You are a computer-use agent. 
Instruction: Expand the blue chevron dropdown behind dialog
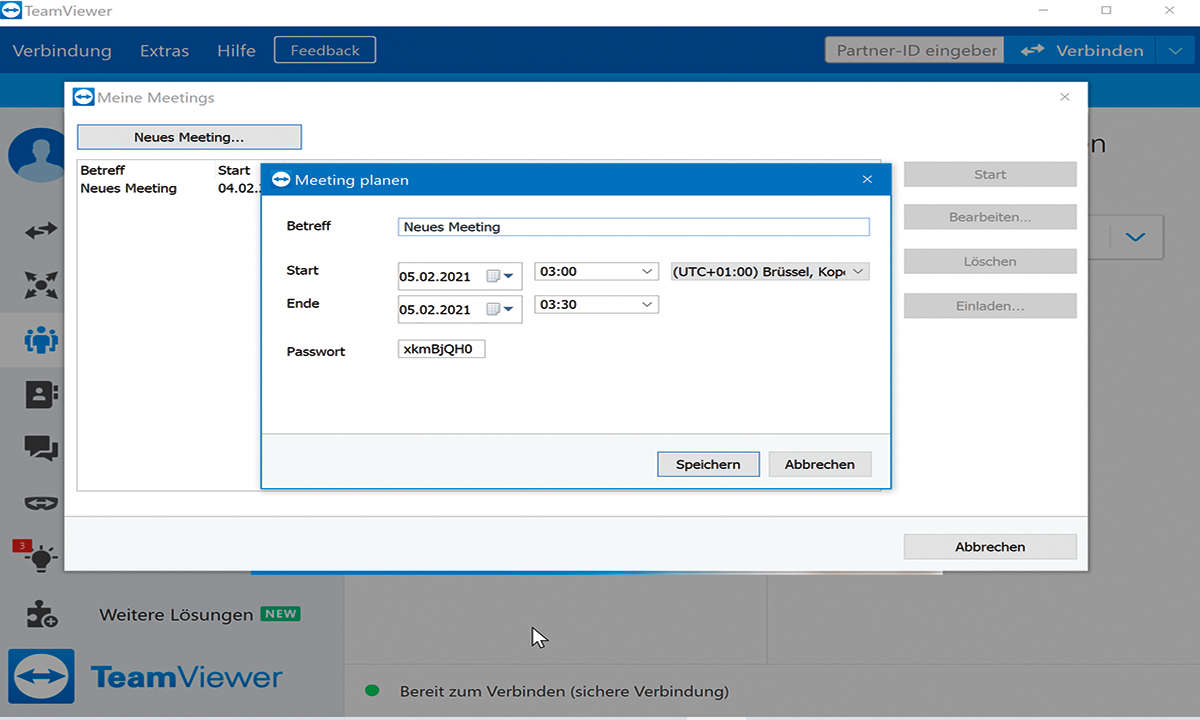pos(1135,238)
